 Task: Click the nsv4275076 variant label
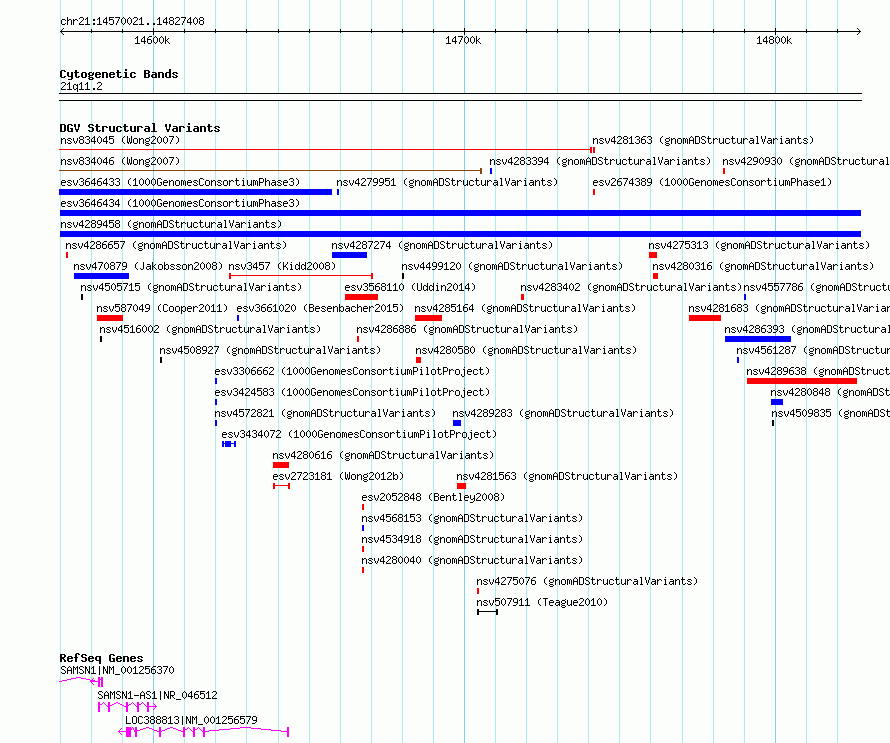point(587,581)
